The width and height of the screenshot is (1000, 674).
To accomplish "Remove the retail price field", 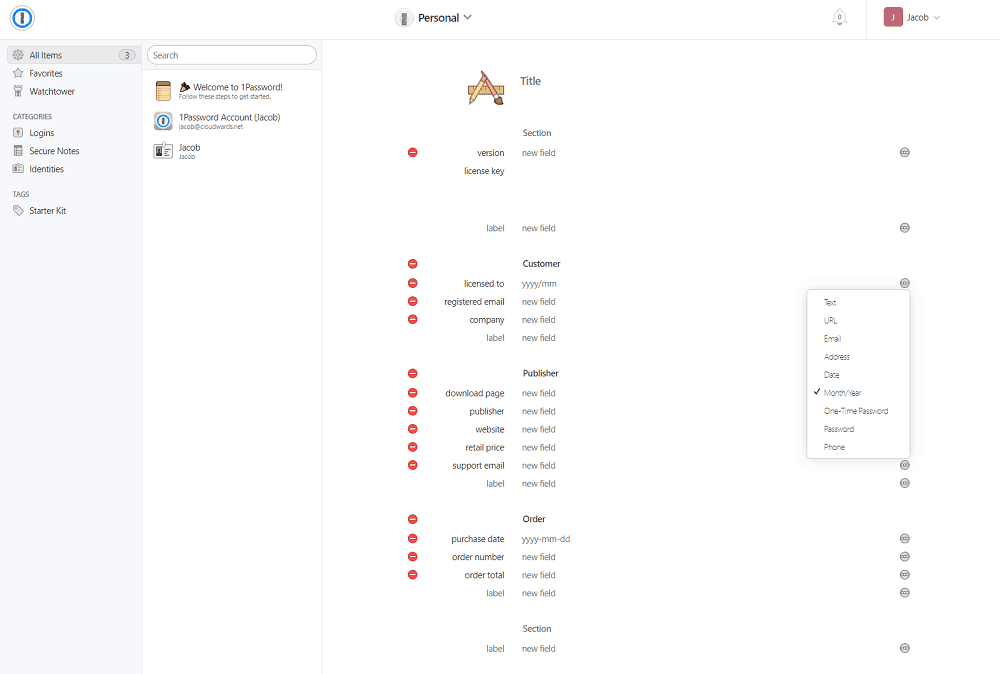I will pos(413,447).
